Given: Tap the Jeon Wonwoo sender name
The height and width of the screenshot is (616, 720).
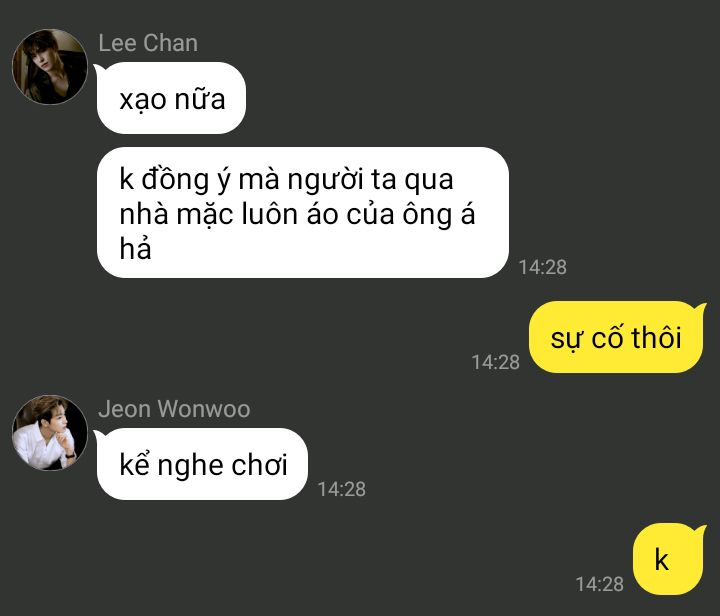Looking at the screenshot, I should pos(174,409).
